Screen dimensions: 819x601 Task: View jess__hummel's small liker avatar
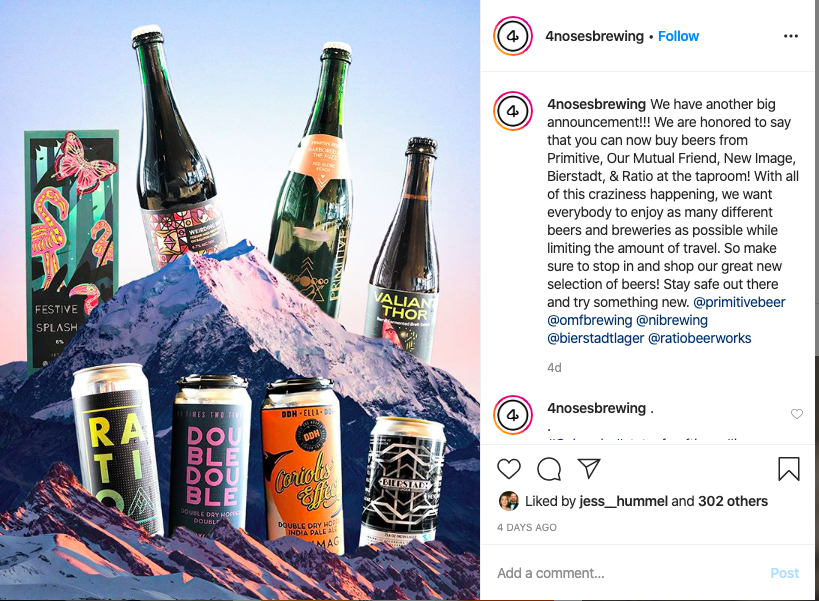coord(509,501)
